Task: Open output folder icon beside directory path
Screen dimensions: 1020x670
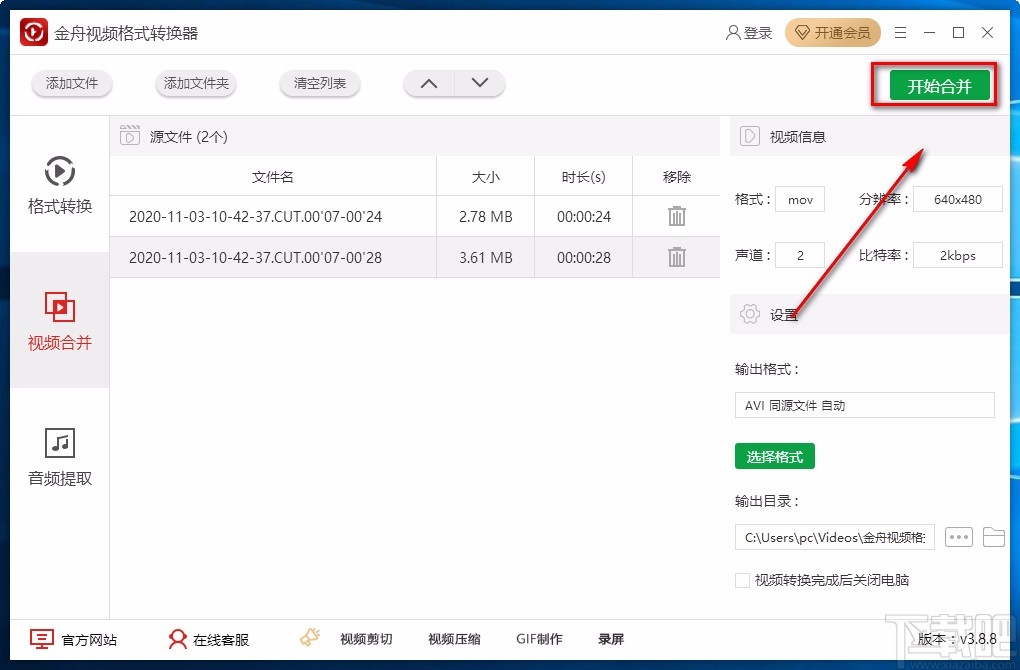Action: click(994, 537)
